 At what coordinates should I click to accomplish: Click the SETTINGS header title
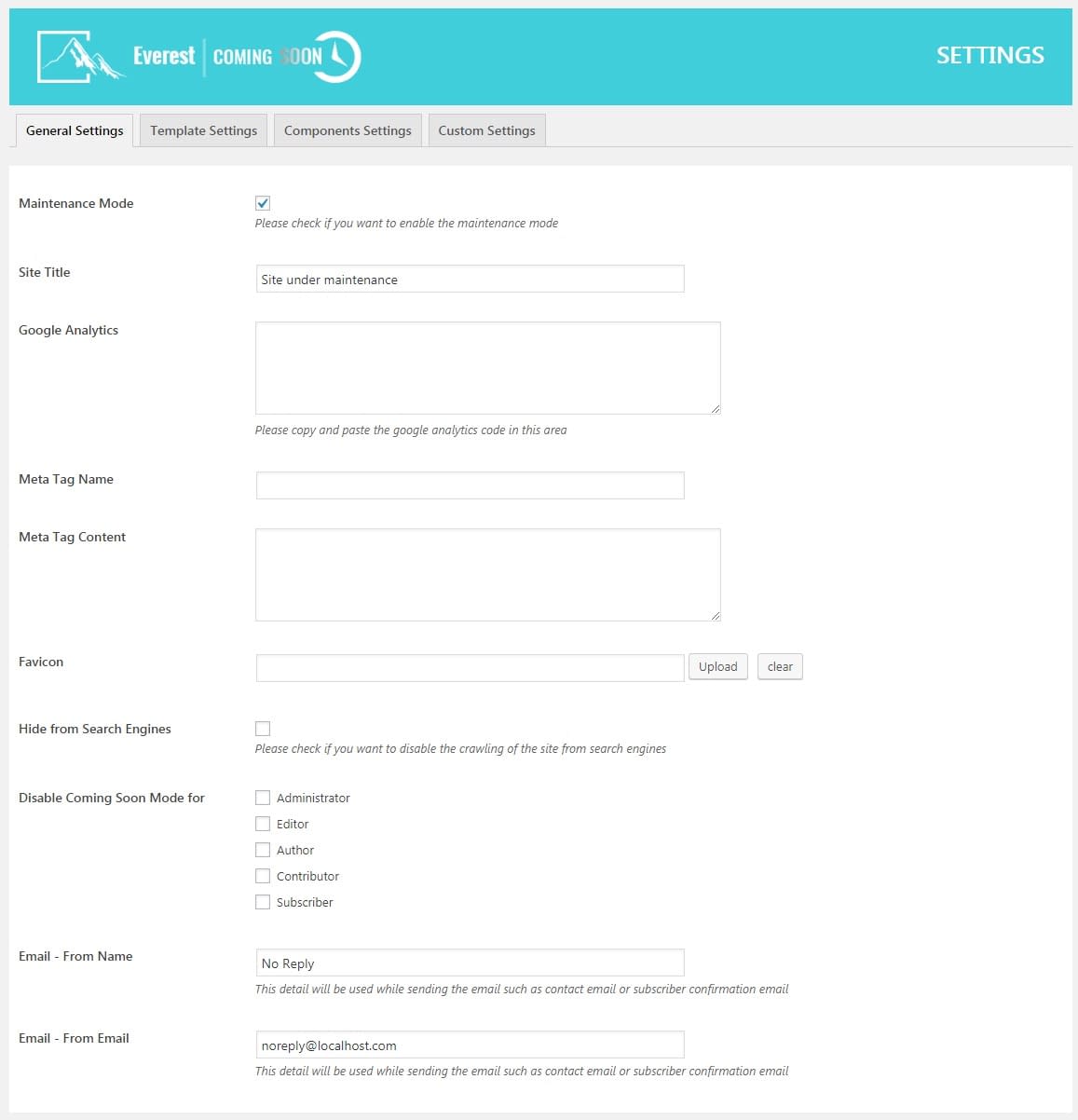click(989, 56)
